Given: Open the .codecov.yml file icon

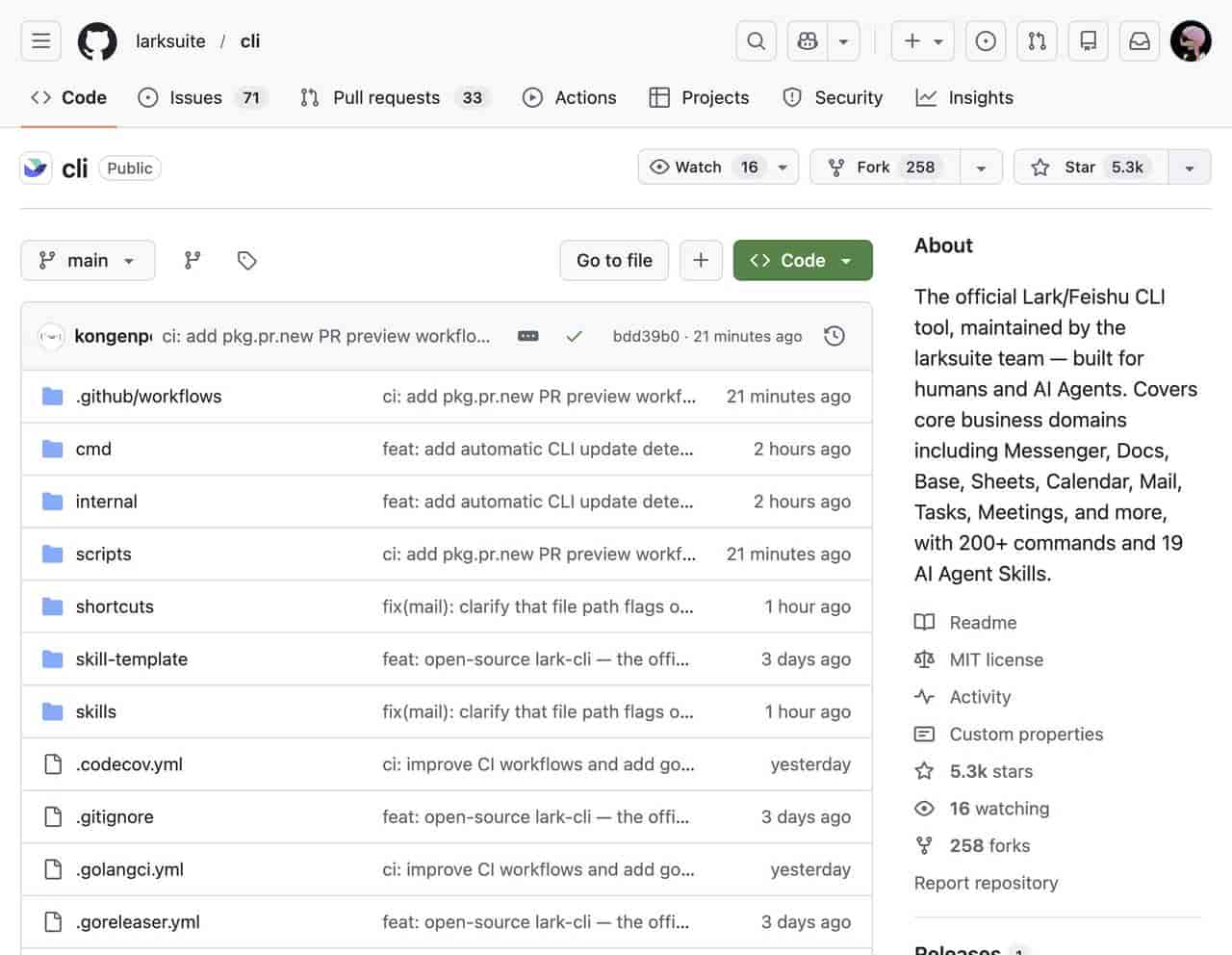Looking at the screenshot, I should tap(53, 764).
